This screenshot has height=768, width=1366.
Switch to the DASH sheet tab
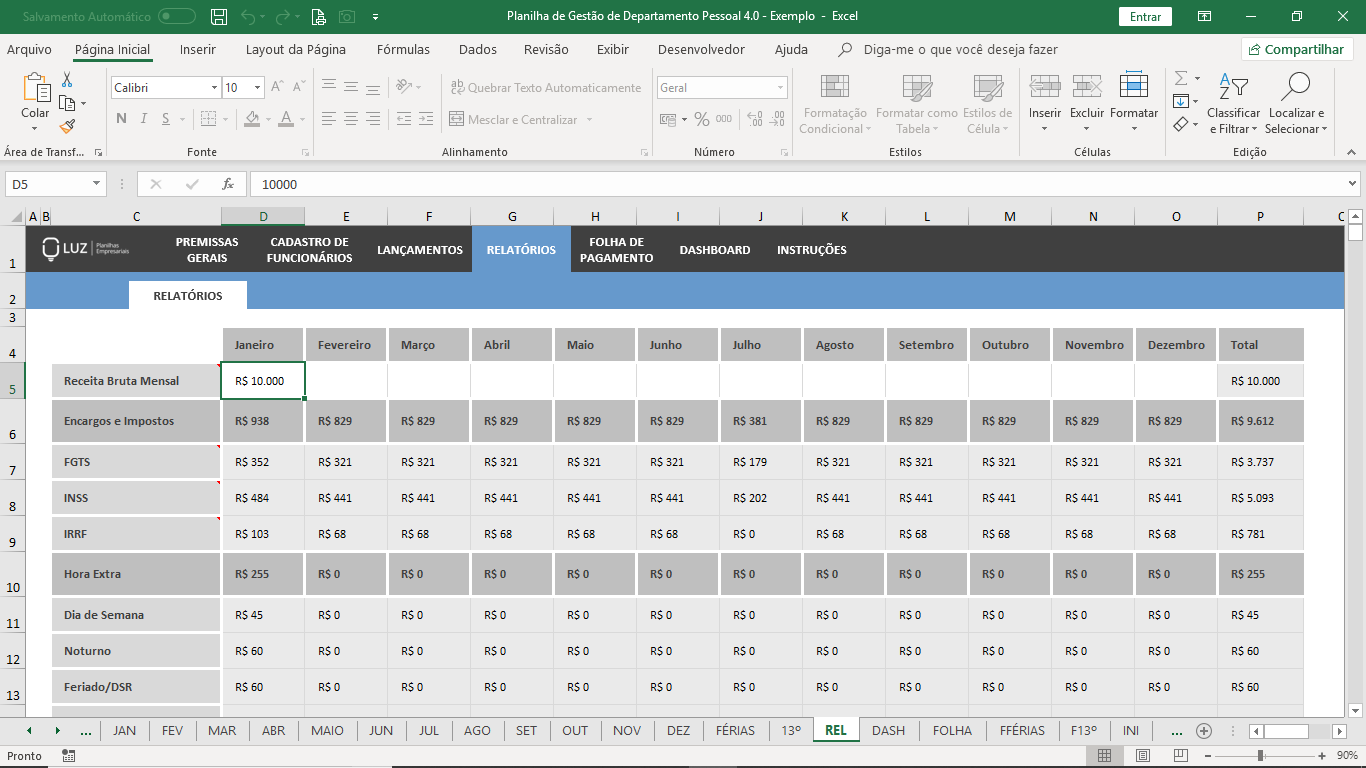(888, 730)
